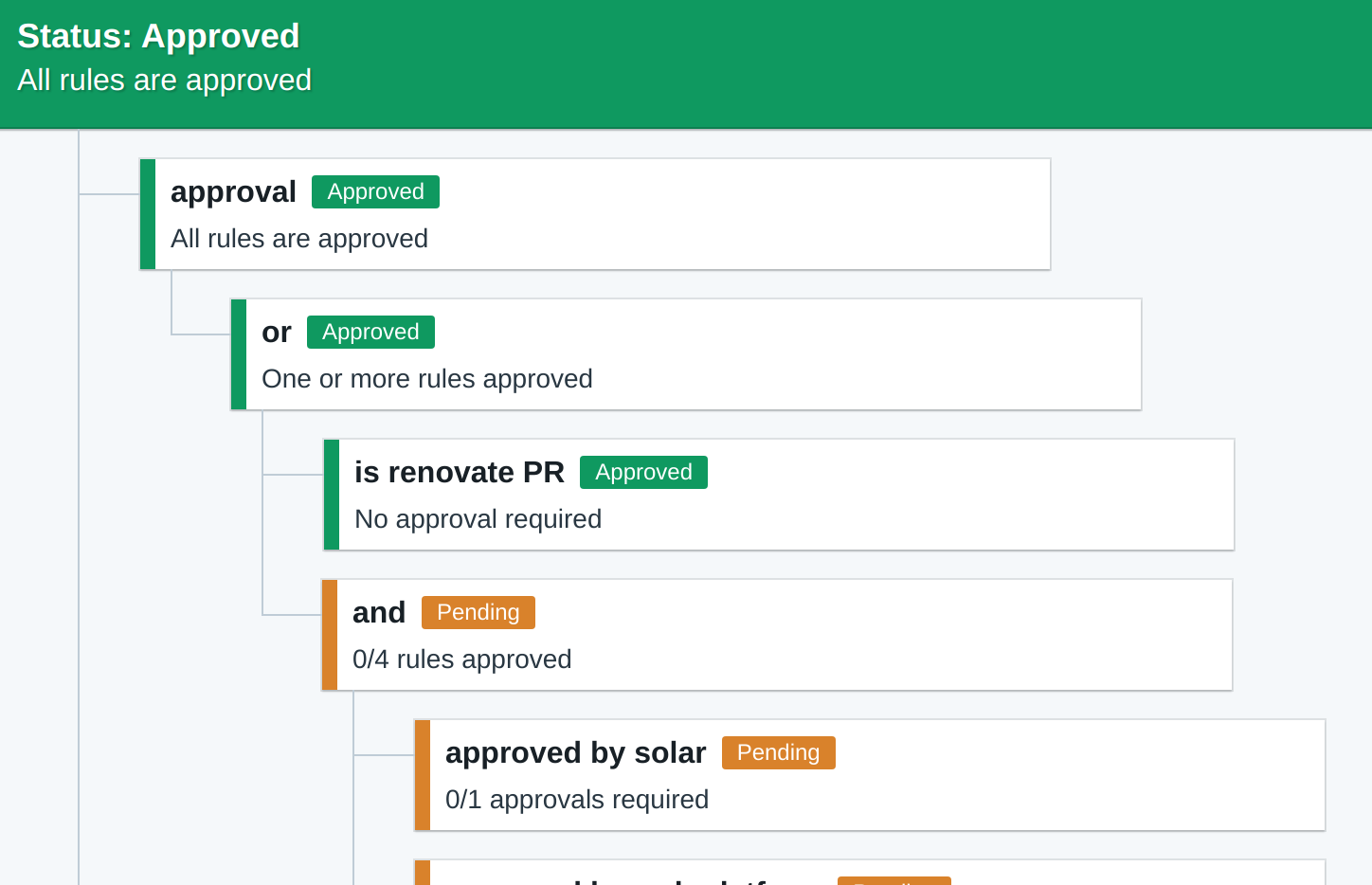Toggle the Approved badge on is renovate PR
This screenshot has width=1372, height=885.
pyautogui.click(x=643, y=471)
